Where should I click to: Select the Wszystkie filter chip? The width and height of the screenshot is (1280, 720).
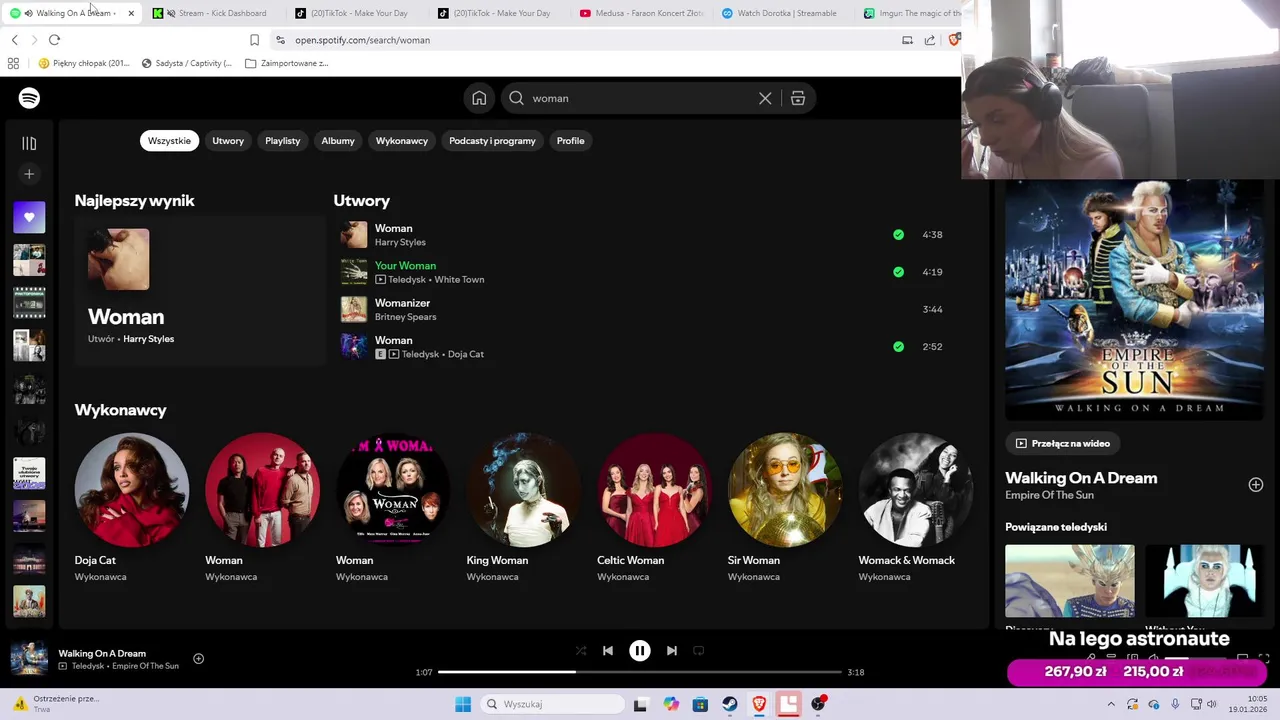pos(169,141)
